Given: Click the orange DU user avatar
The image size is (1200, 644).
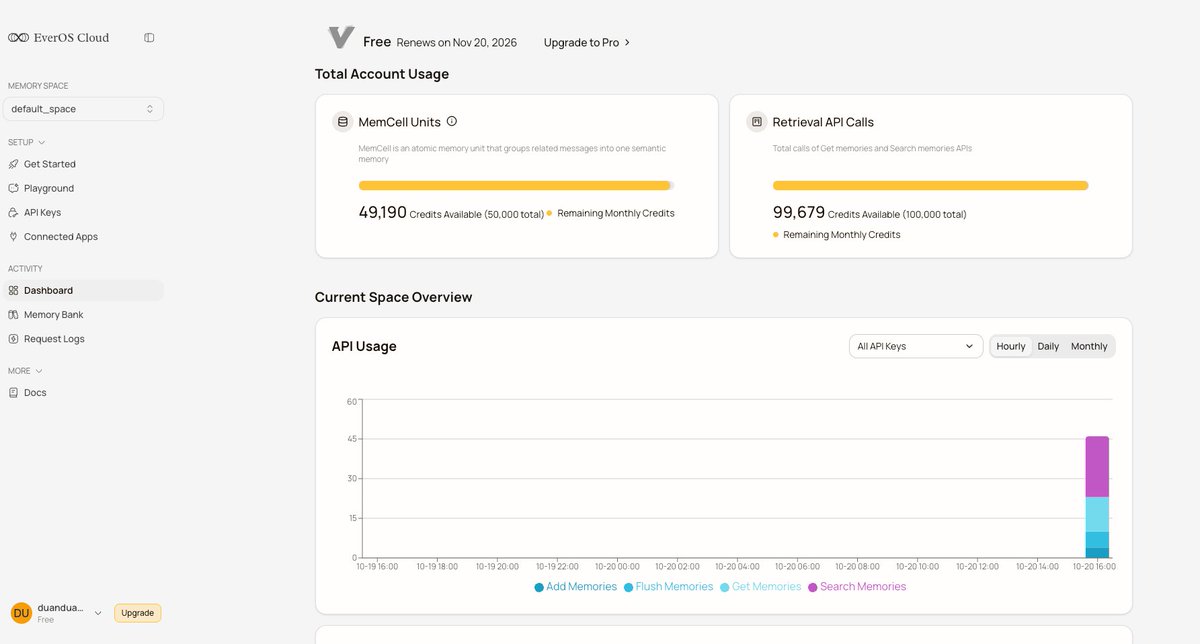Looking at the screenshot, I should [21, 613].
